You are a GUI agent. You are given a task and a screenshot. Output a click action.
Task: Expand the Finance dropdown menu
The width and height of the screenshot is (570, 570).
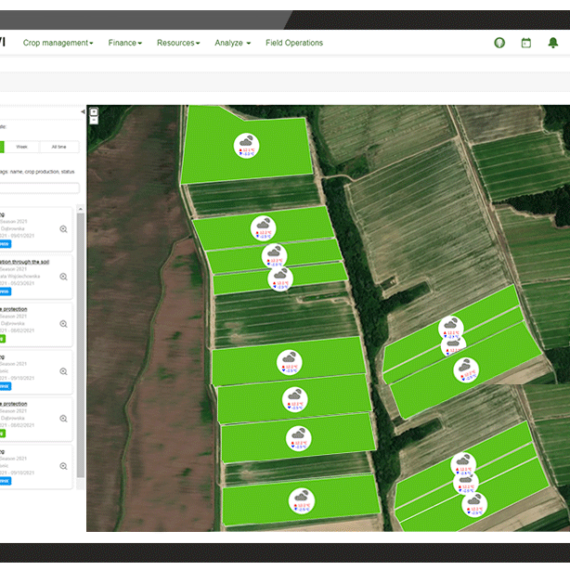pyautogui.click(x=125, y=43)
